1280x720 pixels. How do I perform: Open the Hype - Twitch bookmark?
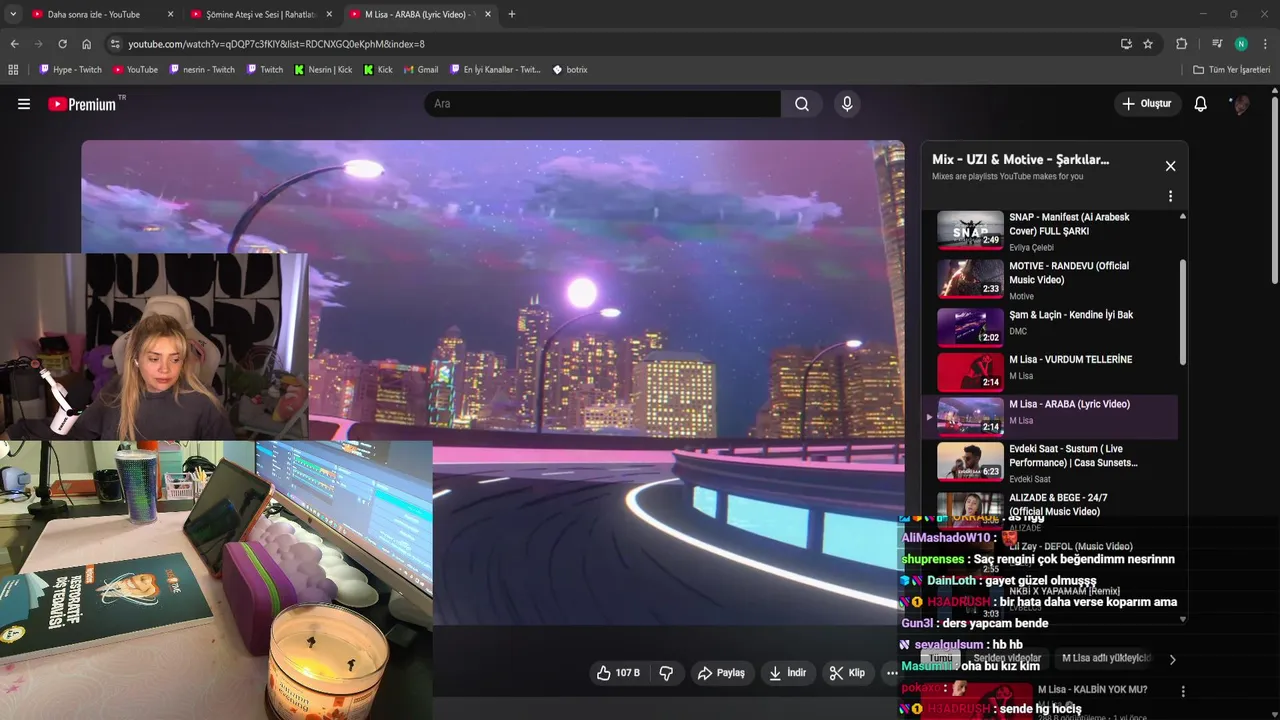[70, 70]
